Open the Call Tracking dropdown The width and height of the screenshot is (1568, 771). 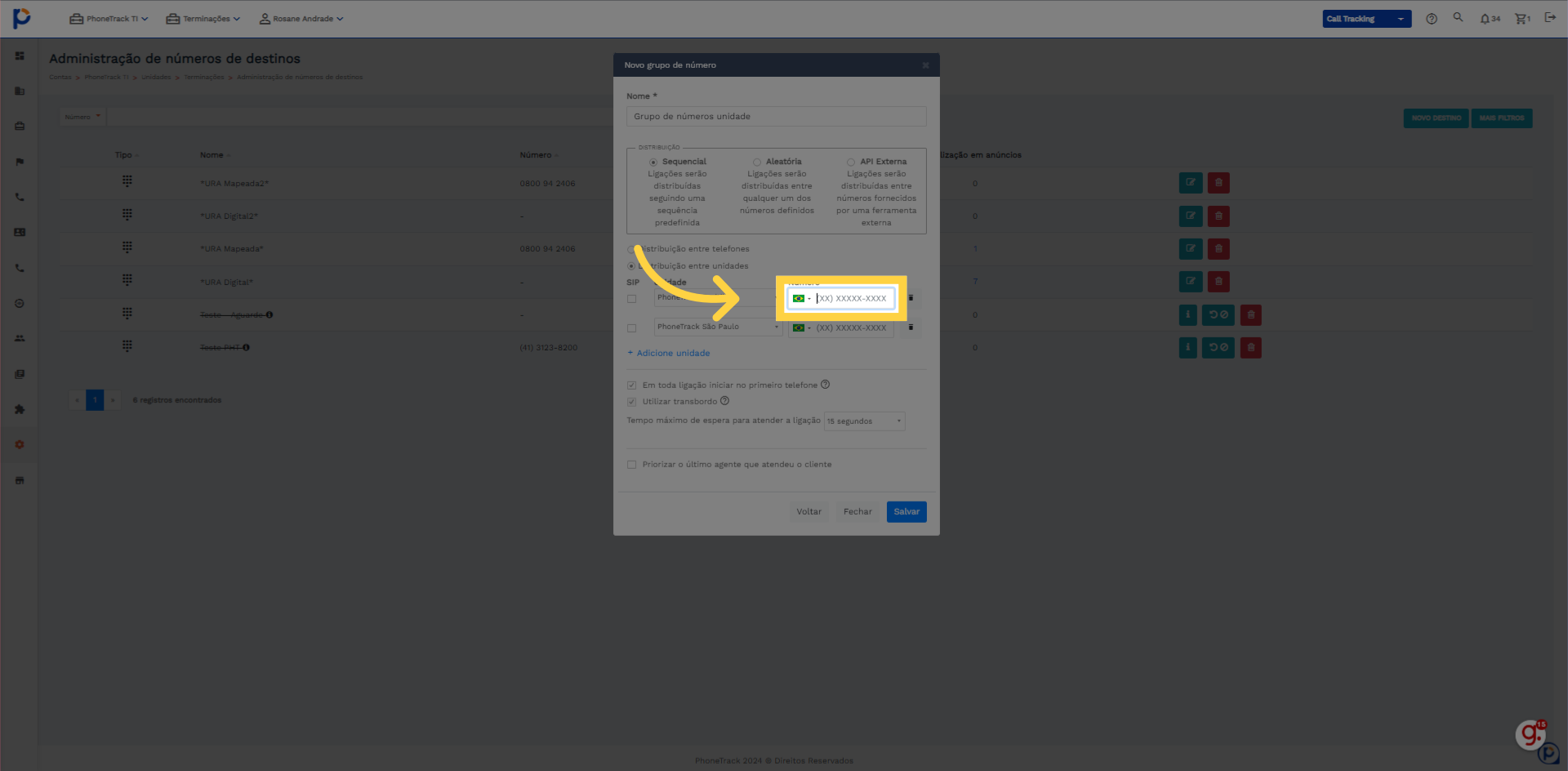pyautogui.click(x=1366, y=19)
